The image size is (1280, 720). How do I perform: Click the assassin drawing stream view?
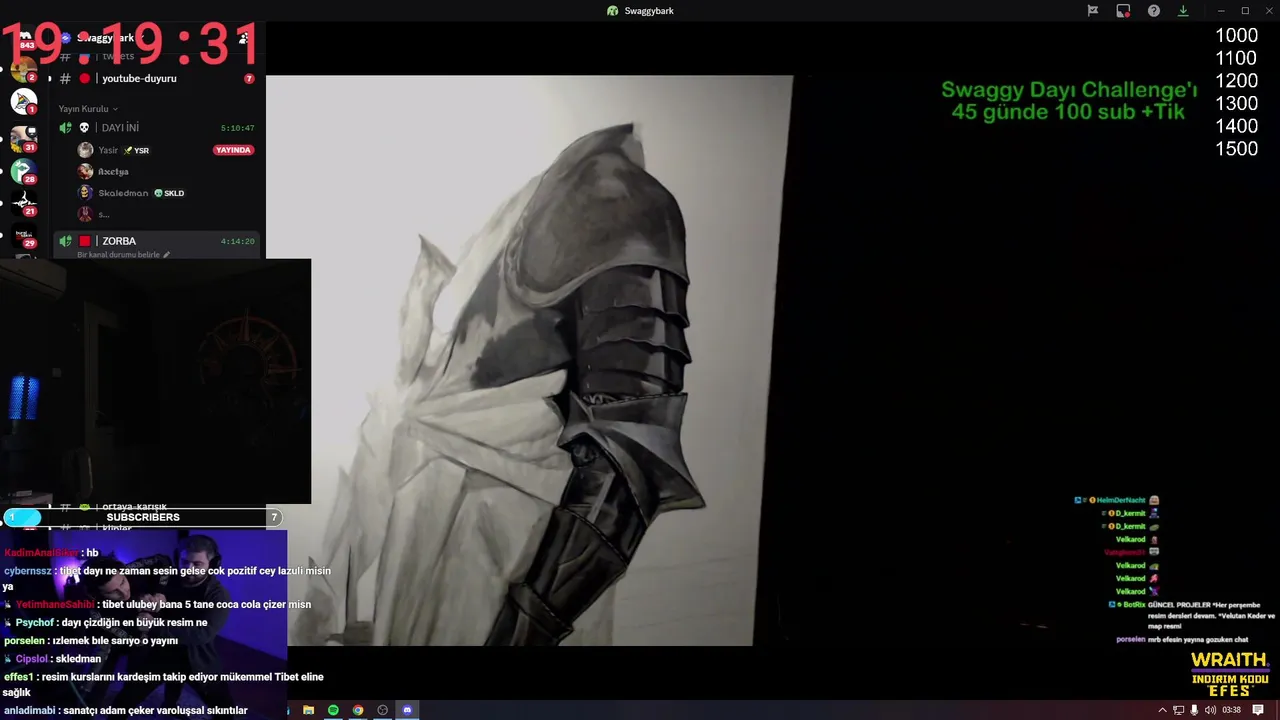tap(530, 360)
